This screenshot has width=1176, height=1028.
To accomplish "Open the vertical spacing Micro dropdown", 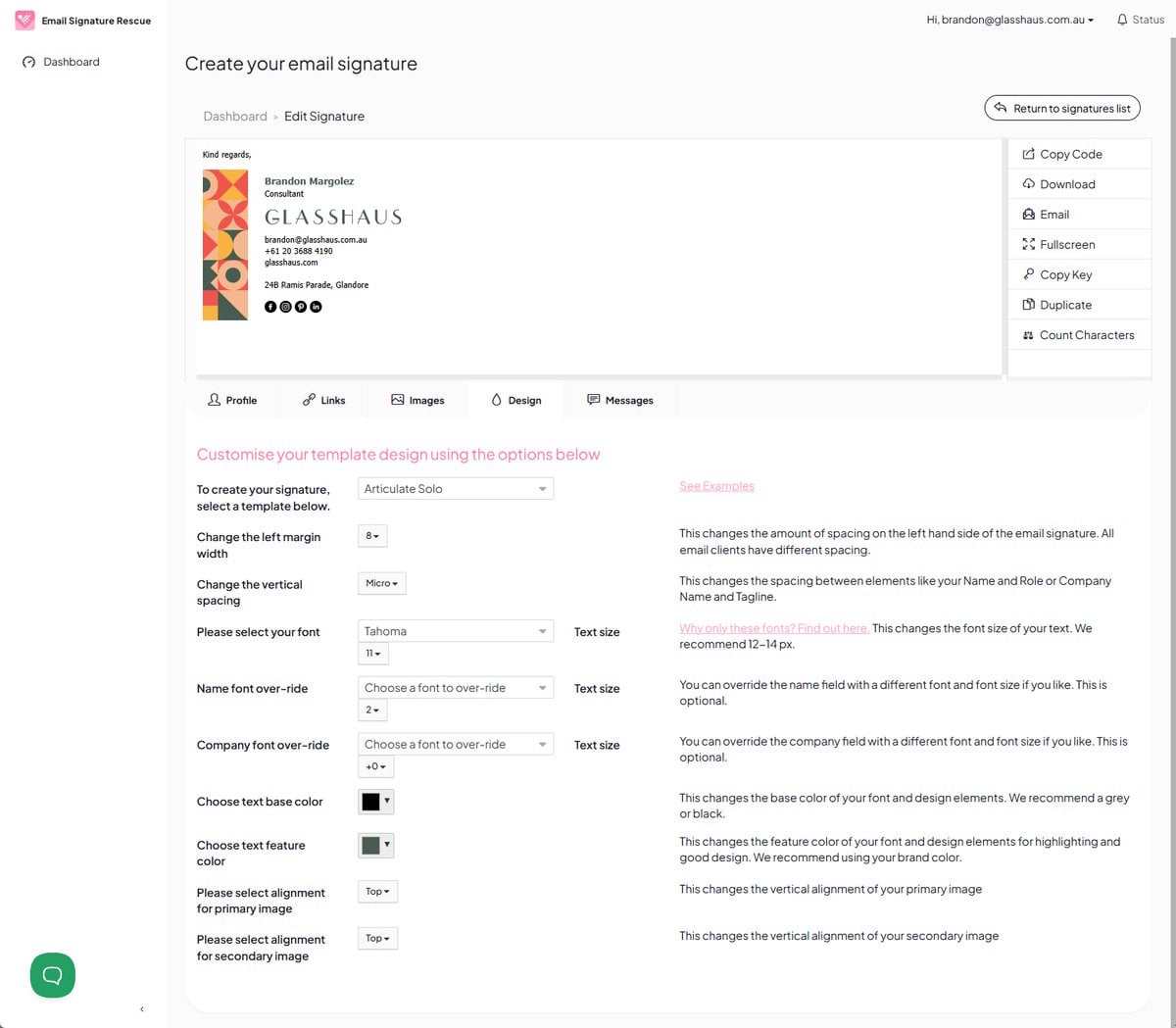I will (x=381, y=583).
